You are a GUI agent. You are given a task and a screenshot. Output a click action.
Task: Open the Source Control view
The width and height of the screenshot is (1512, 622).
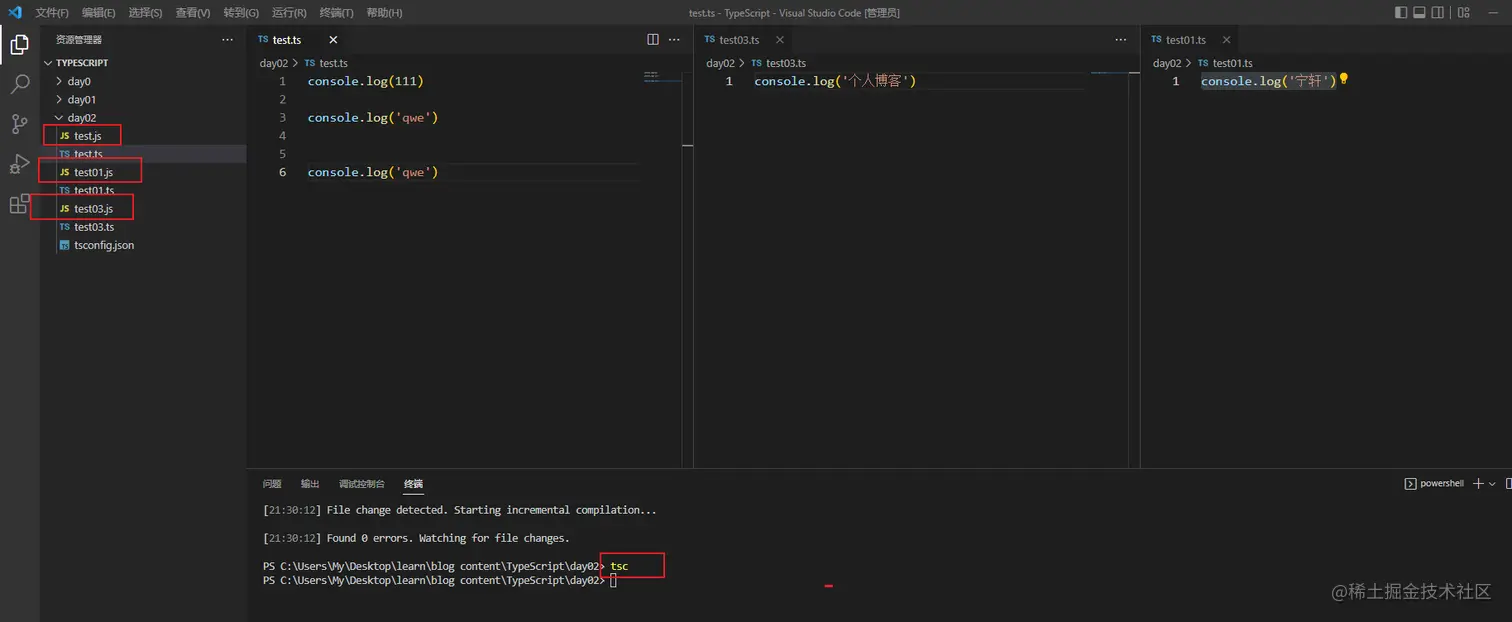point(19,124)
